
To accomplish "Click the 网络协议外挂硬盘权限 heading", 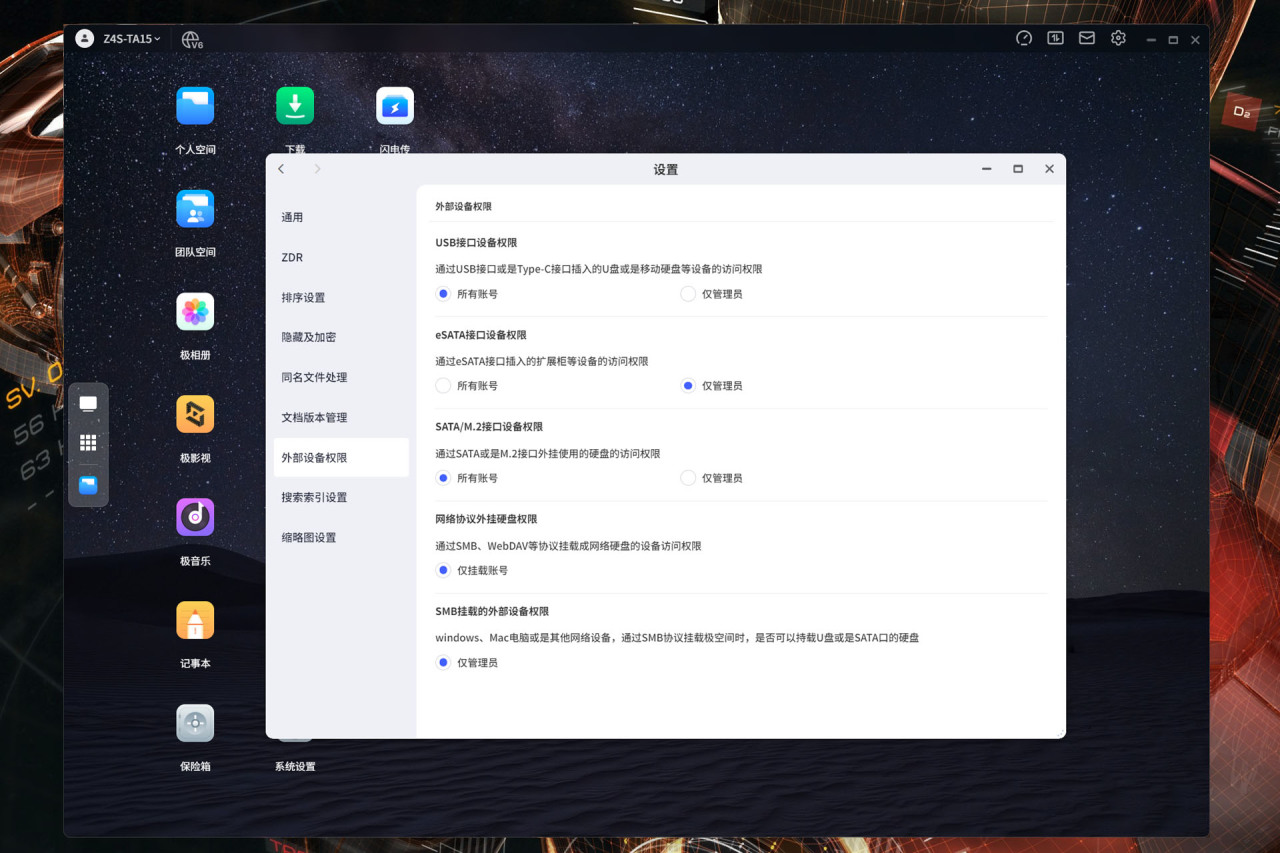I will point(486,519).
